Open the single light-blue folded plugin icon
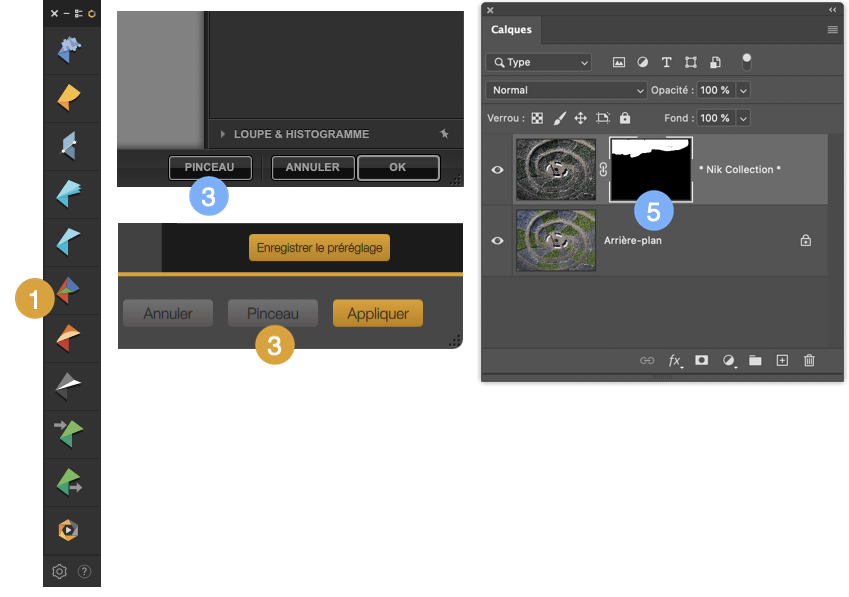 (x=69, y=241)
